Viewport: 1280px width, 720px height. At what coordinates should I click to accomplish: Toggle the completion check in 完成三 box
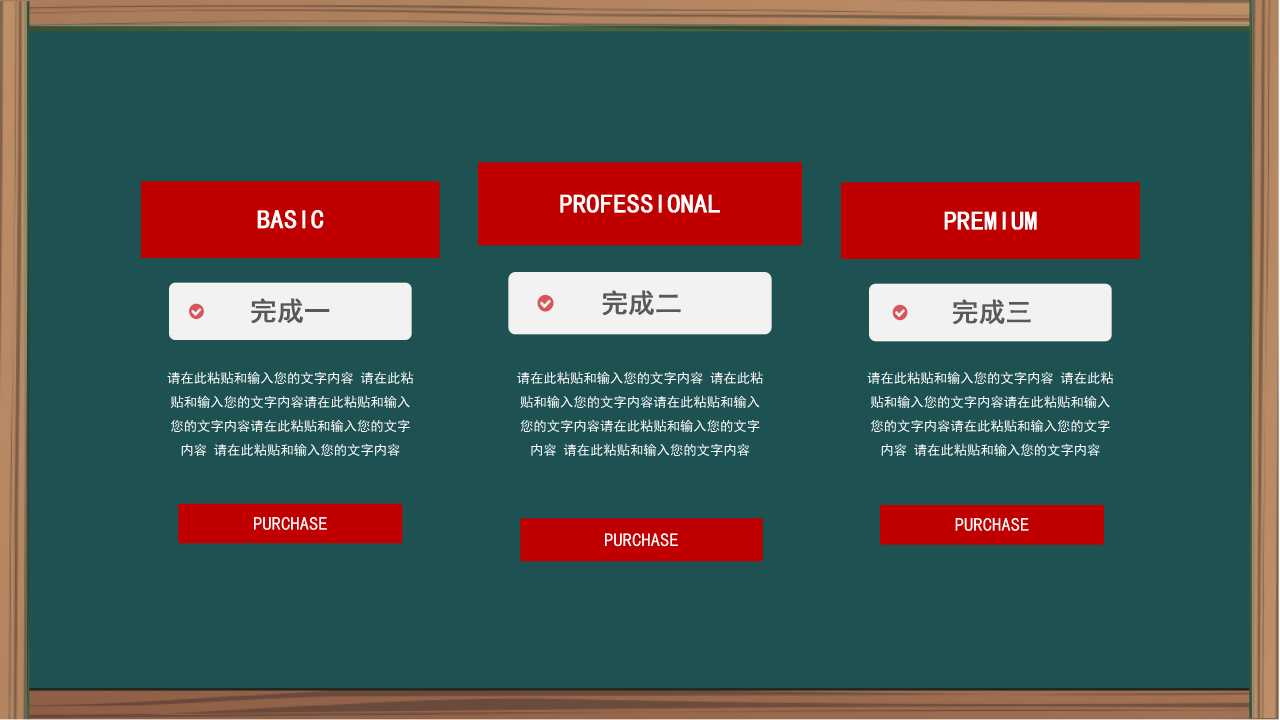coord(900,312)
